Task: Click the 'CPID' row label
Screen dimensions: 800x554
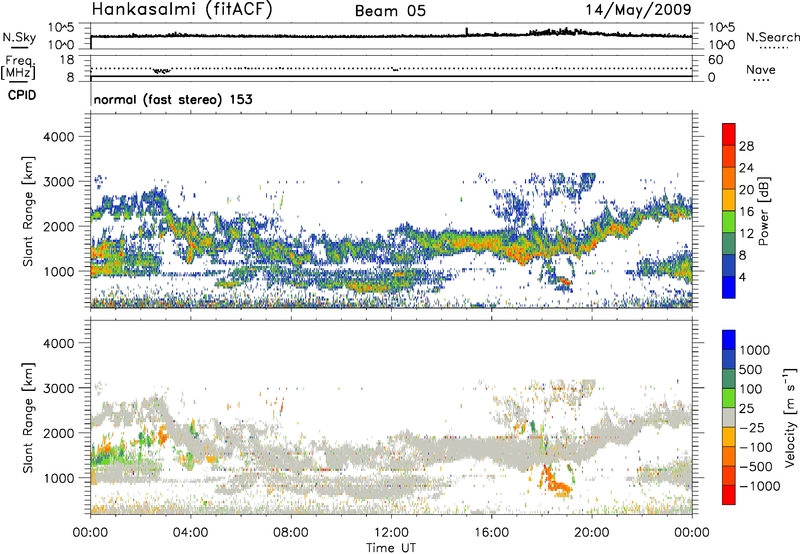Action: pyautogui.click(x=22, y=95)
